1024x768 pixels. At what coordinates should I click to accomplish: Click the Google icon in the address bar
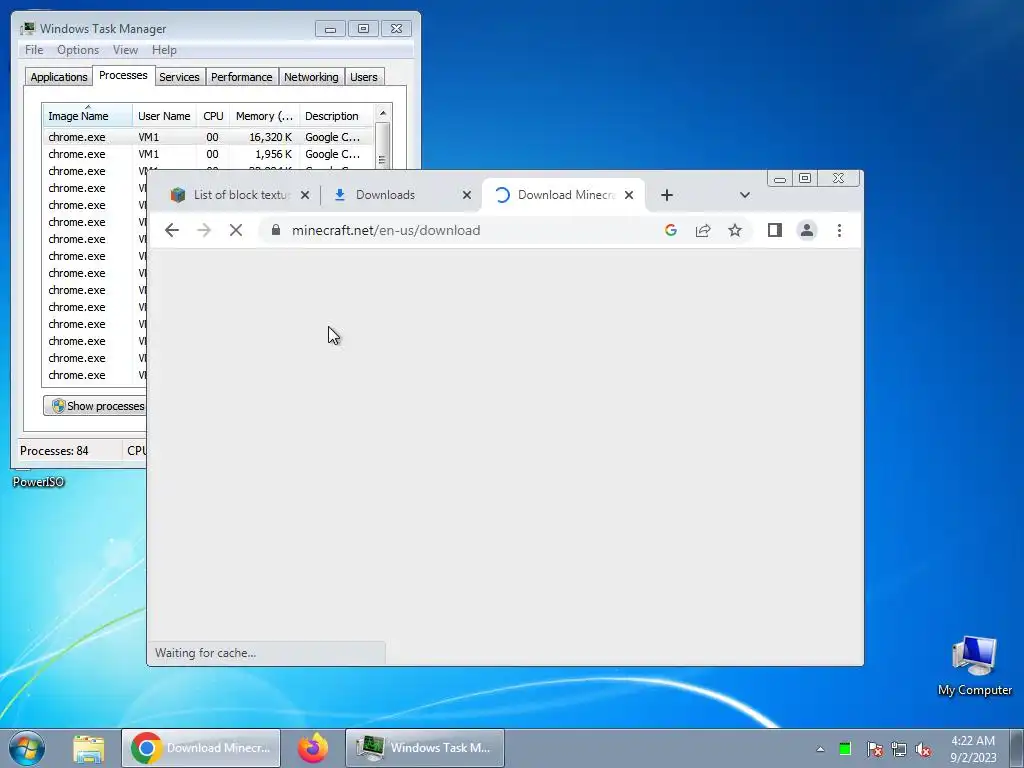pyautogui.click(x=671, y=230)
